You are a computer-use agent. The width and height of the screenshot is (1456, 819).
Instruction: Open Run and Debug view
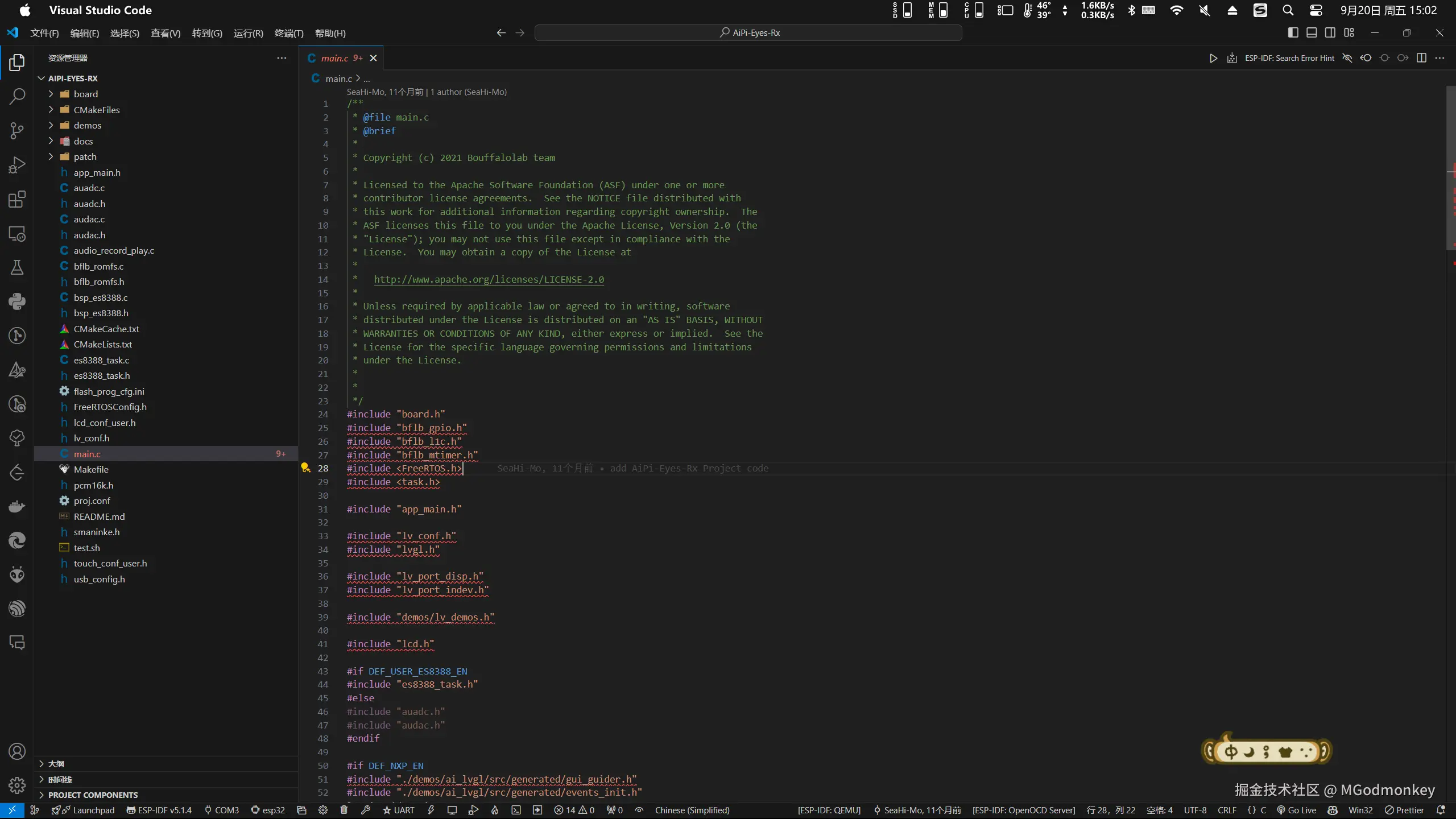tap(17, 165)
